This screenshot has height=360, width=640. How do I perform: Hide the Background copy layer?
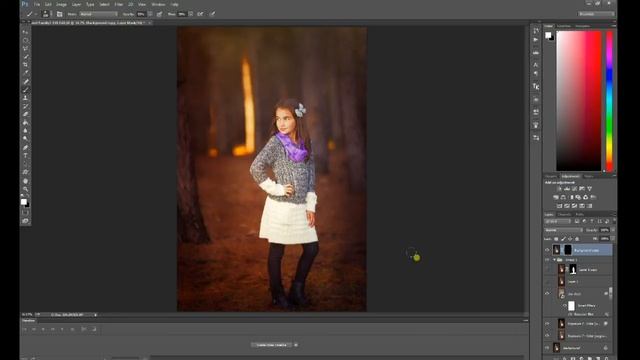(547, 250)
